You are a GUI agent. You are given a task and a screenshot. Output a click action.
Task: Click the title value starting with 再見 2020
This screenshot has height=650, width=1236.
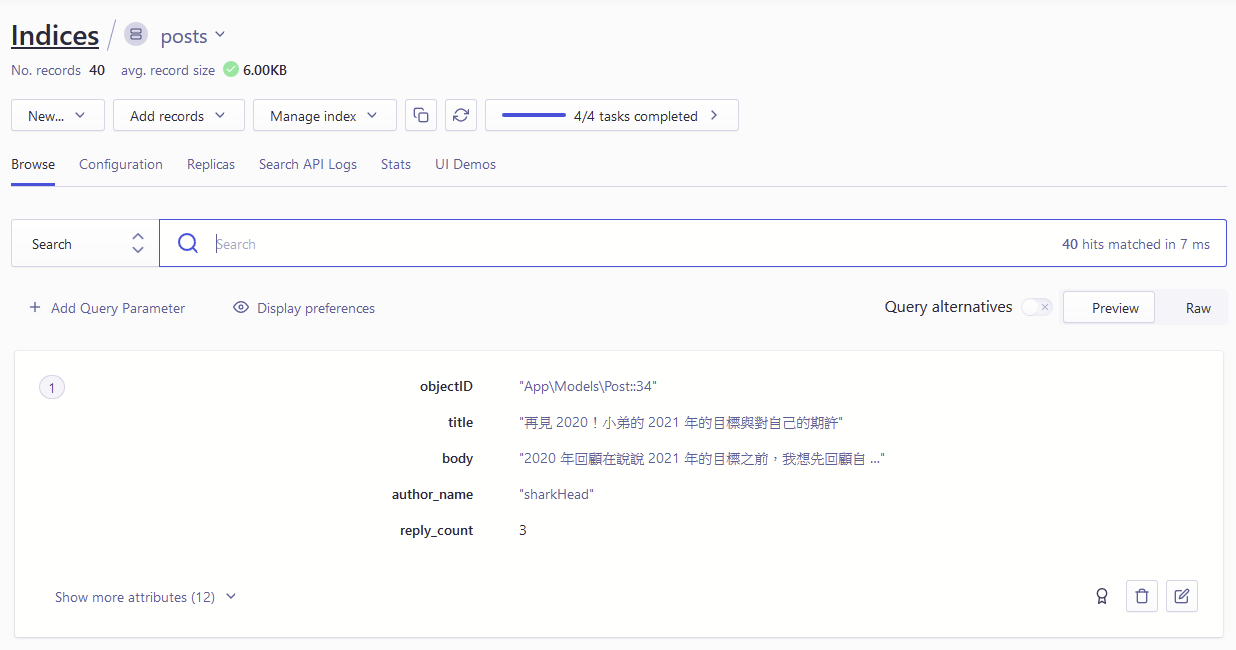[x=681, y=423]
